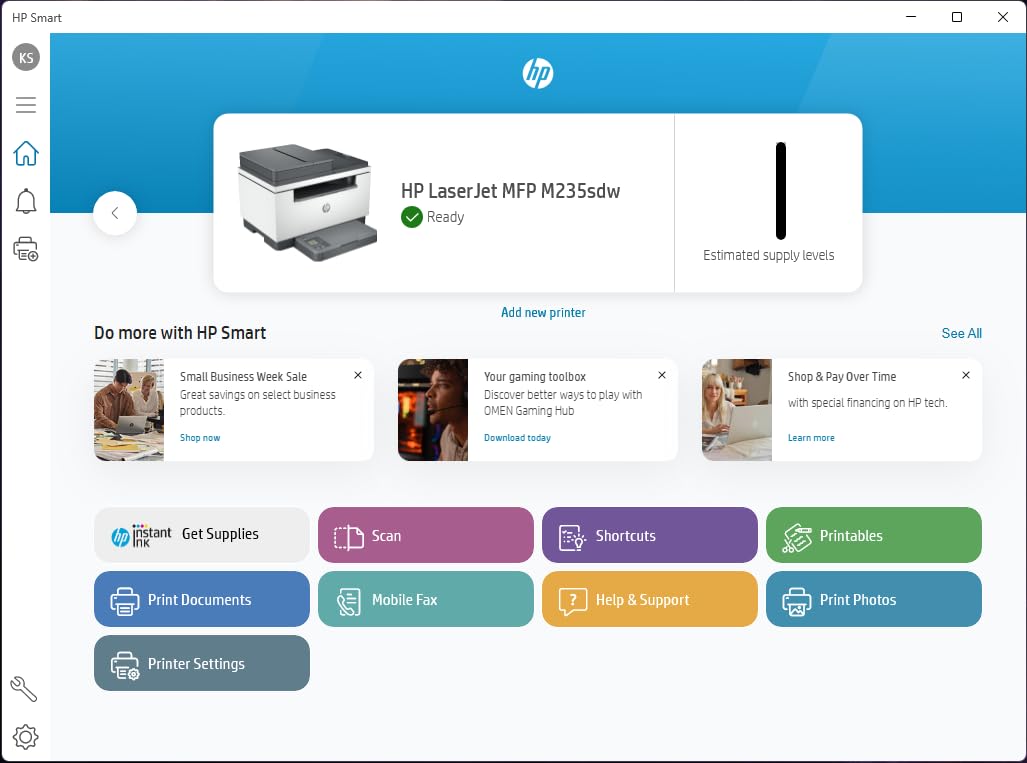Open Shop & Pay Over Time image

tap(737, 410)
